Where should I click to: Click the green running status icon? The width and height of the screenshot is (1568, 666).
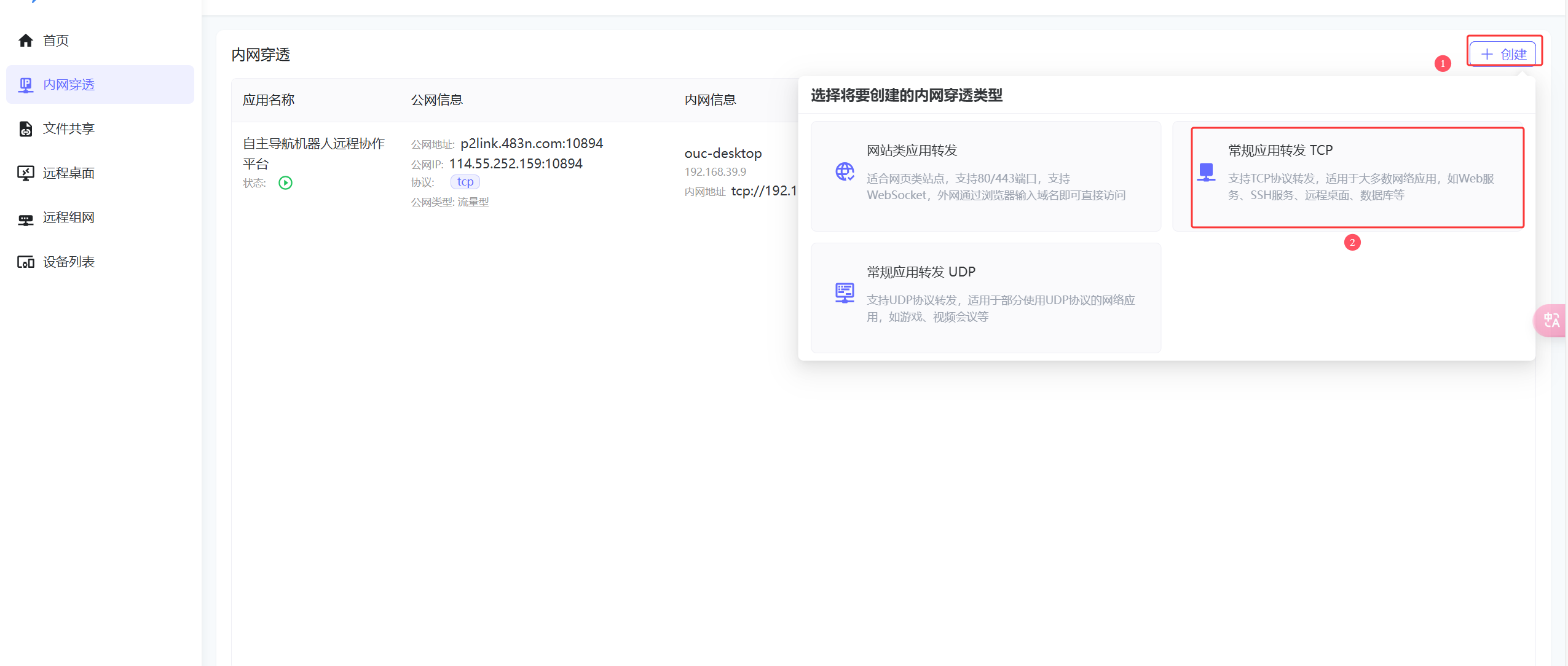point(285,183)
